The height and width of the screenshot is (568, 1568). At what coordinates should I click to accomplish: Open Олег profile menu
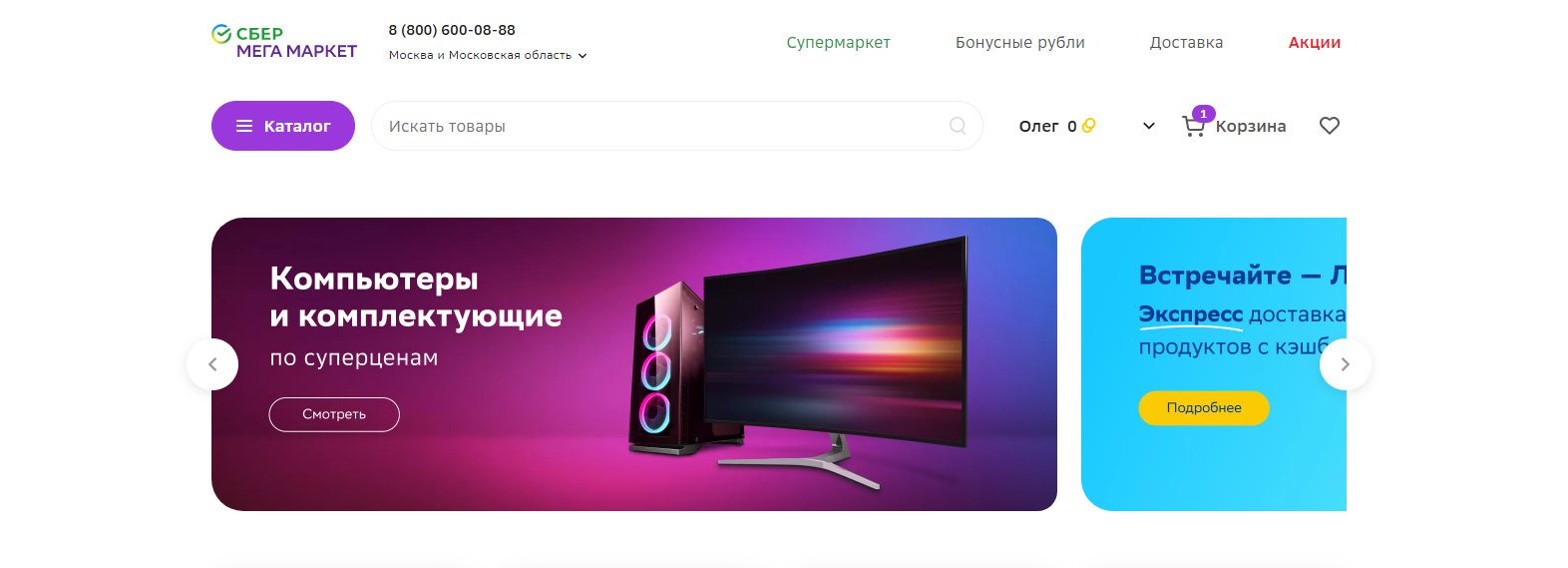1038,126
